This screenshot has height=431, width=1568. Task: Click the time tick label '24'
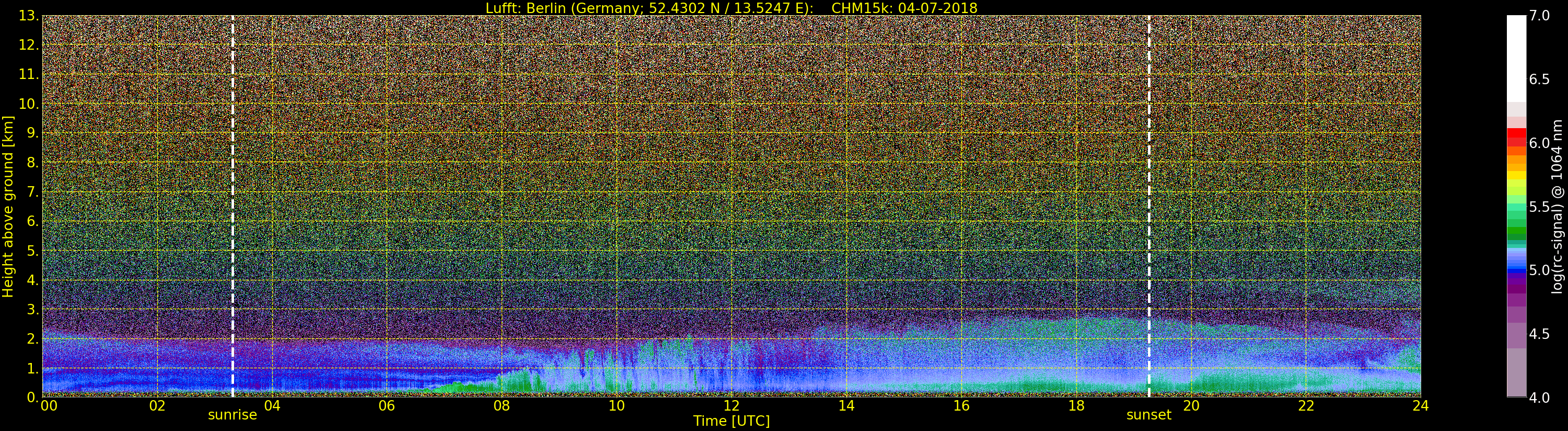click(1421, 405)
